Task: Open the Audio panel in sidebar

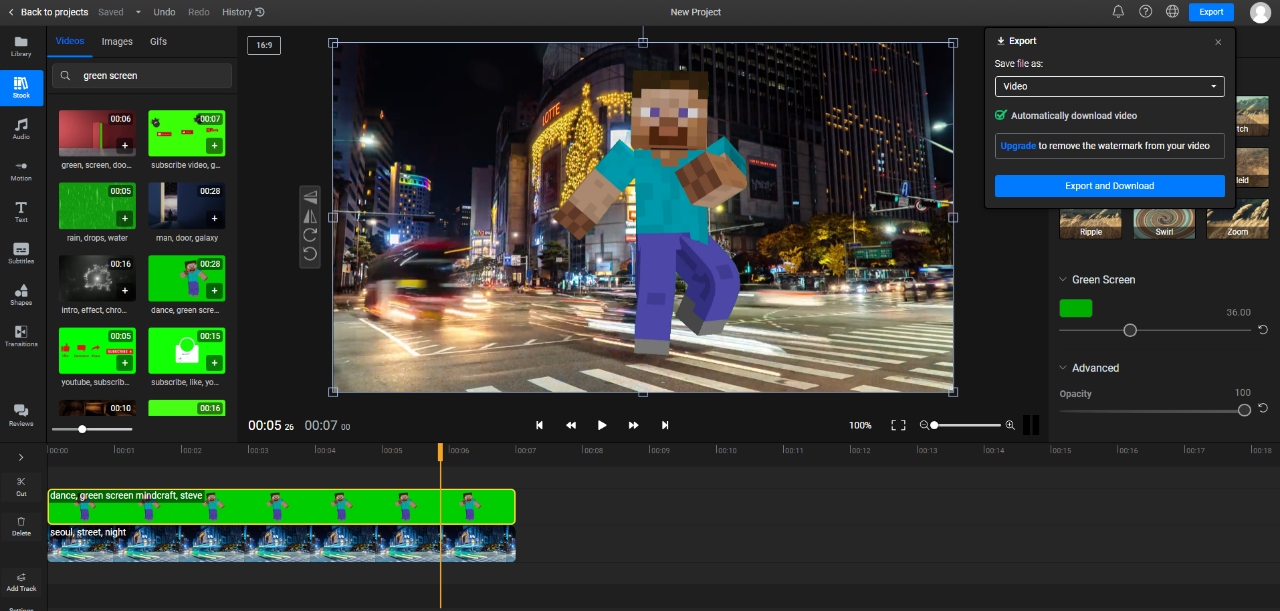Action: (21, 129)
